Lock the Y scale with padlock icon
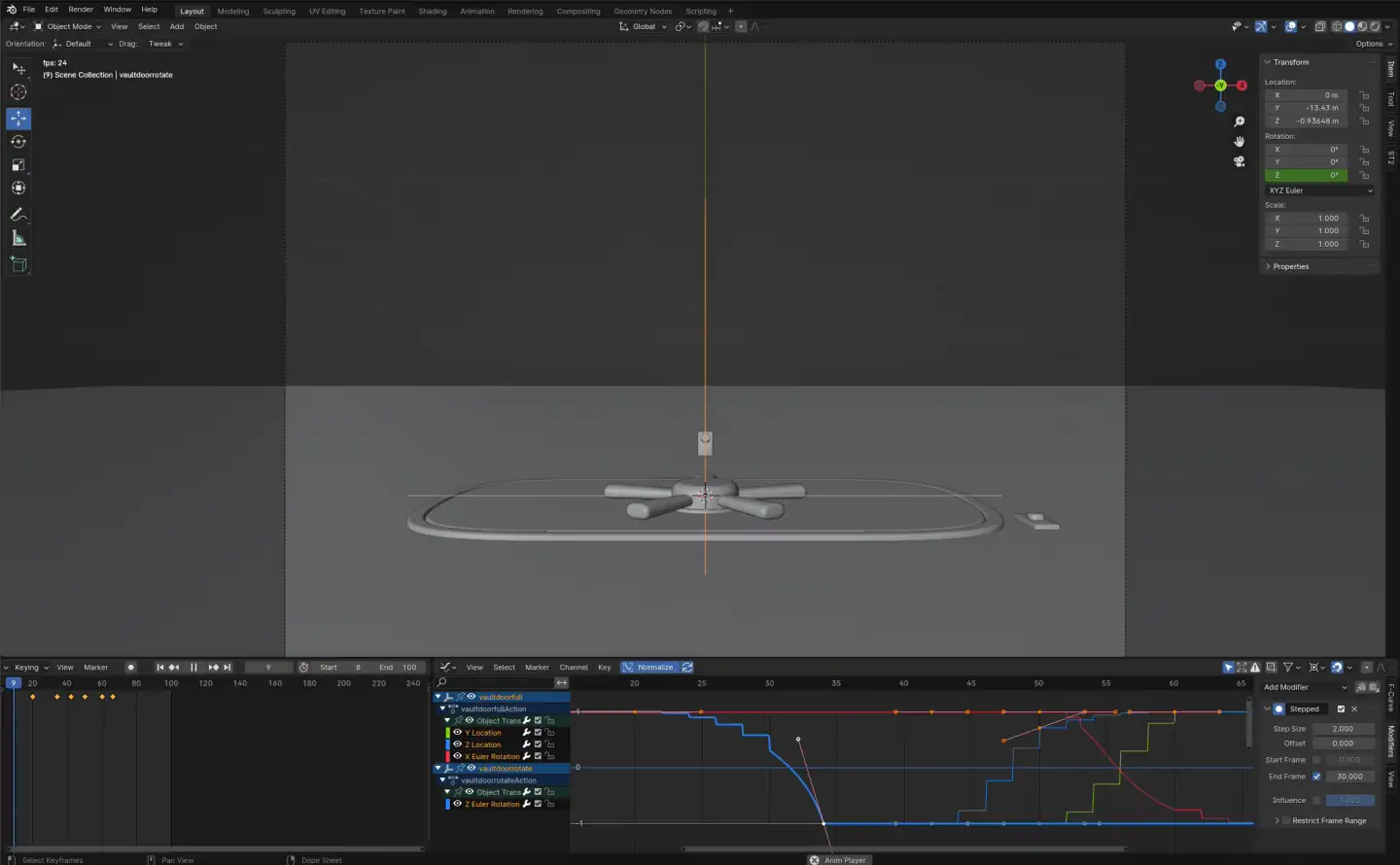1400x865 pixels. (1365, 231)
